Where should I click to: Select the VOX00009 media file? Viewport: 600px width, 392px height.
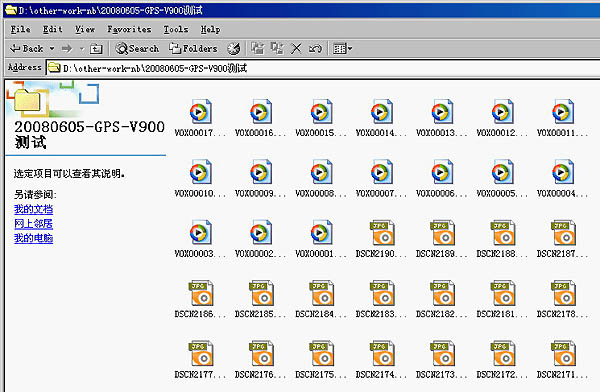[261, 178]
